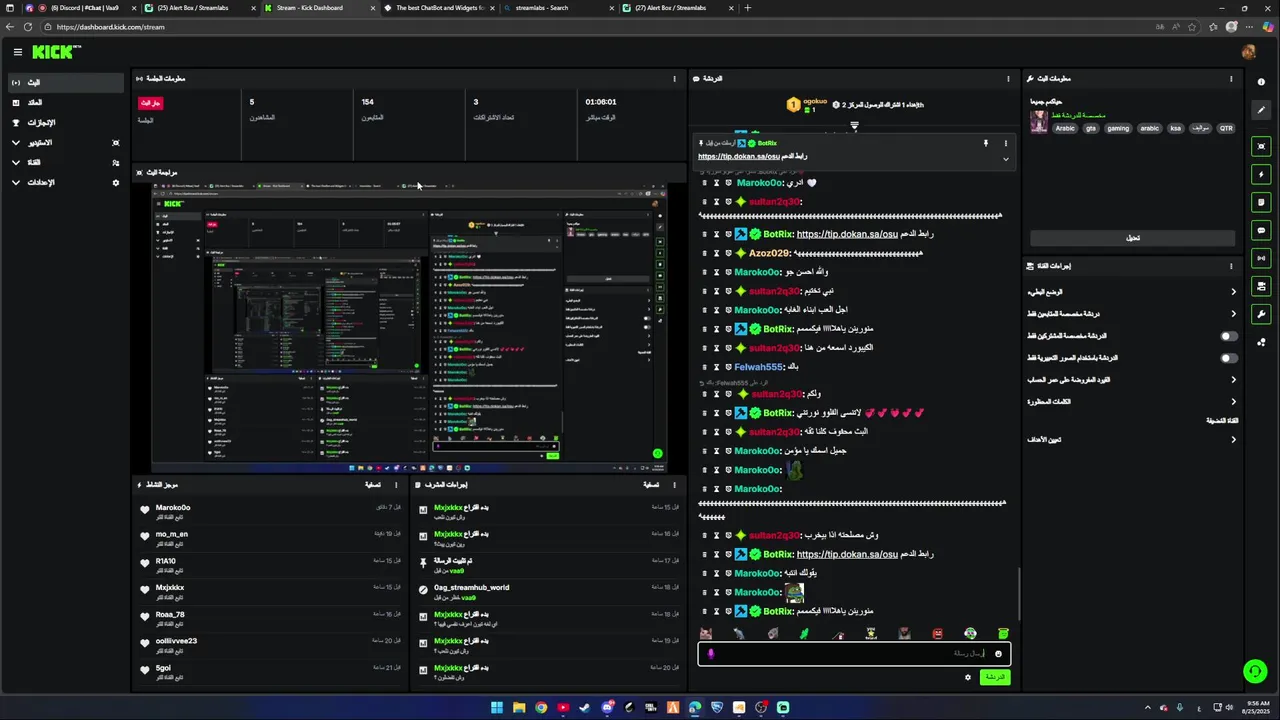
Task: Click the sticky note icon in right toolbar
Action: pos(1261,202)
